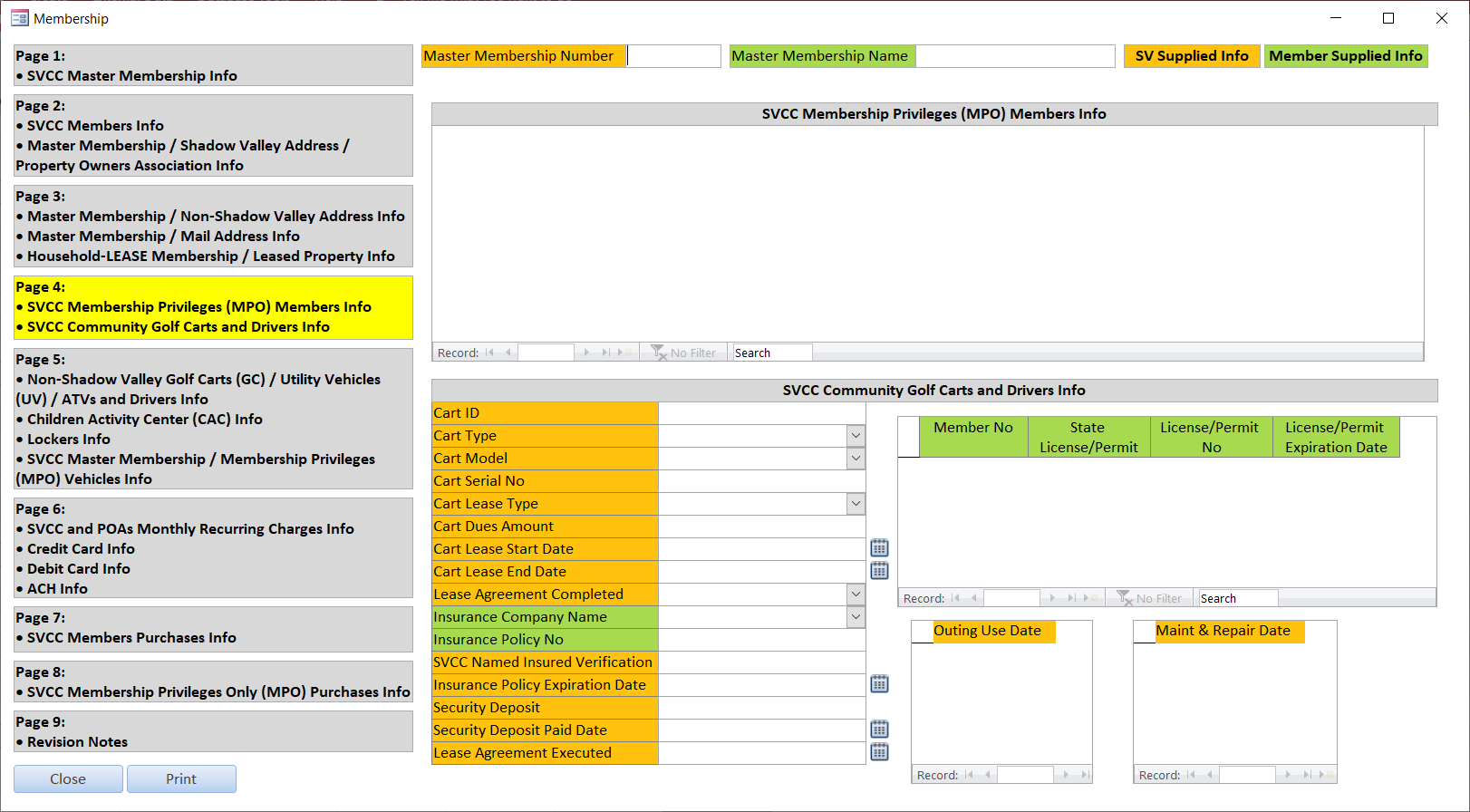Go to previous record in MPO Members navigator

(x=508, y=353)
